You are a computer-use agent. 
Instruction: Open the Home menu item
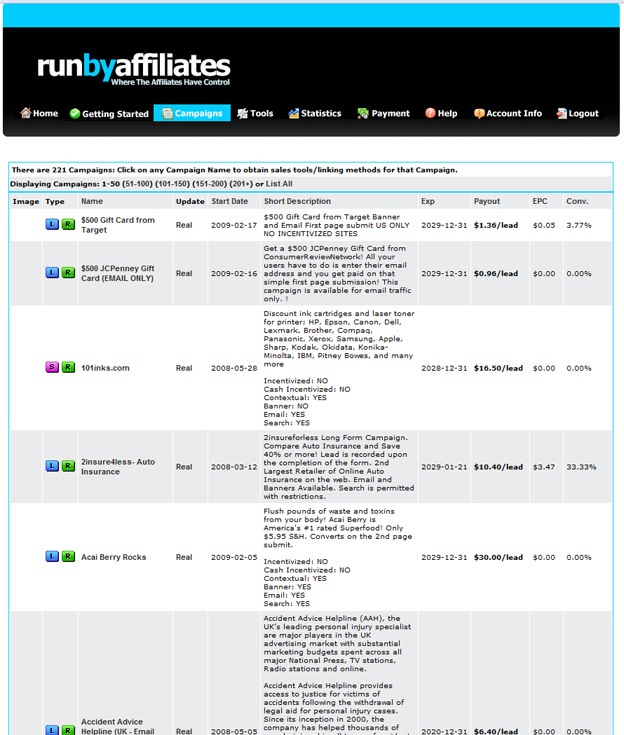(x=39, y=113)
